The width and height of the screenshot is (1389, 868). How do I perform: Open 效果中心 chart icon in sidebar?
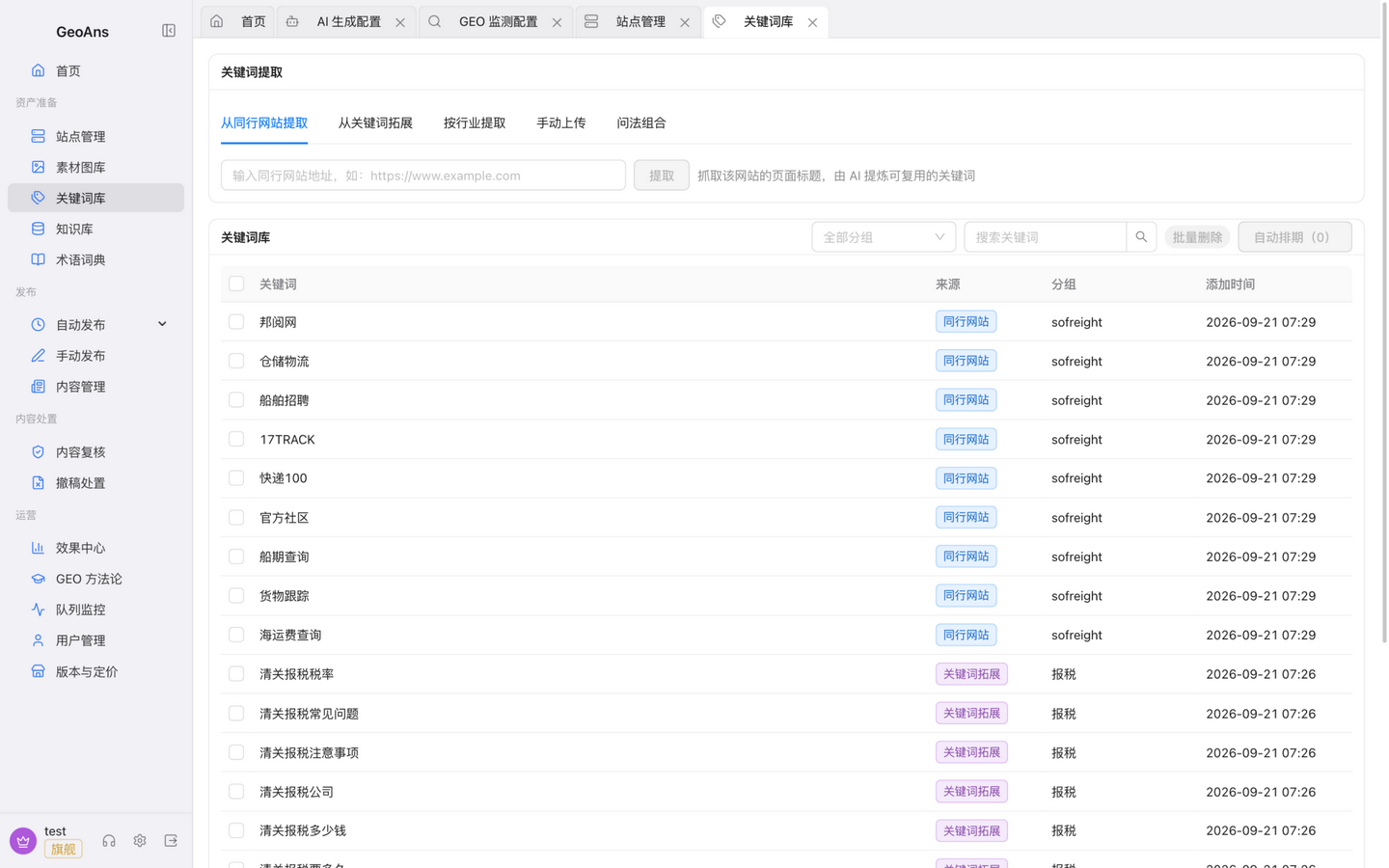[38, 548]
